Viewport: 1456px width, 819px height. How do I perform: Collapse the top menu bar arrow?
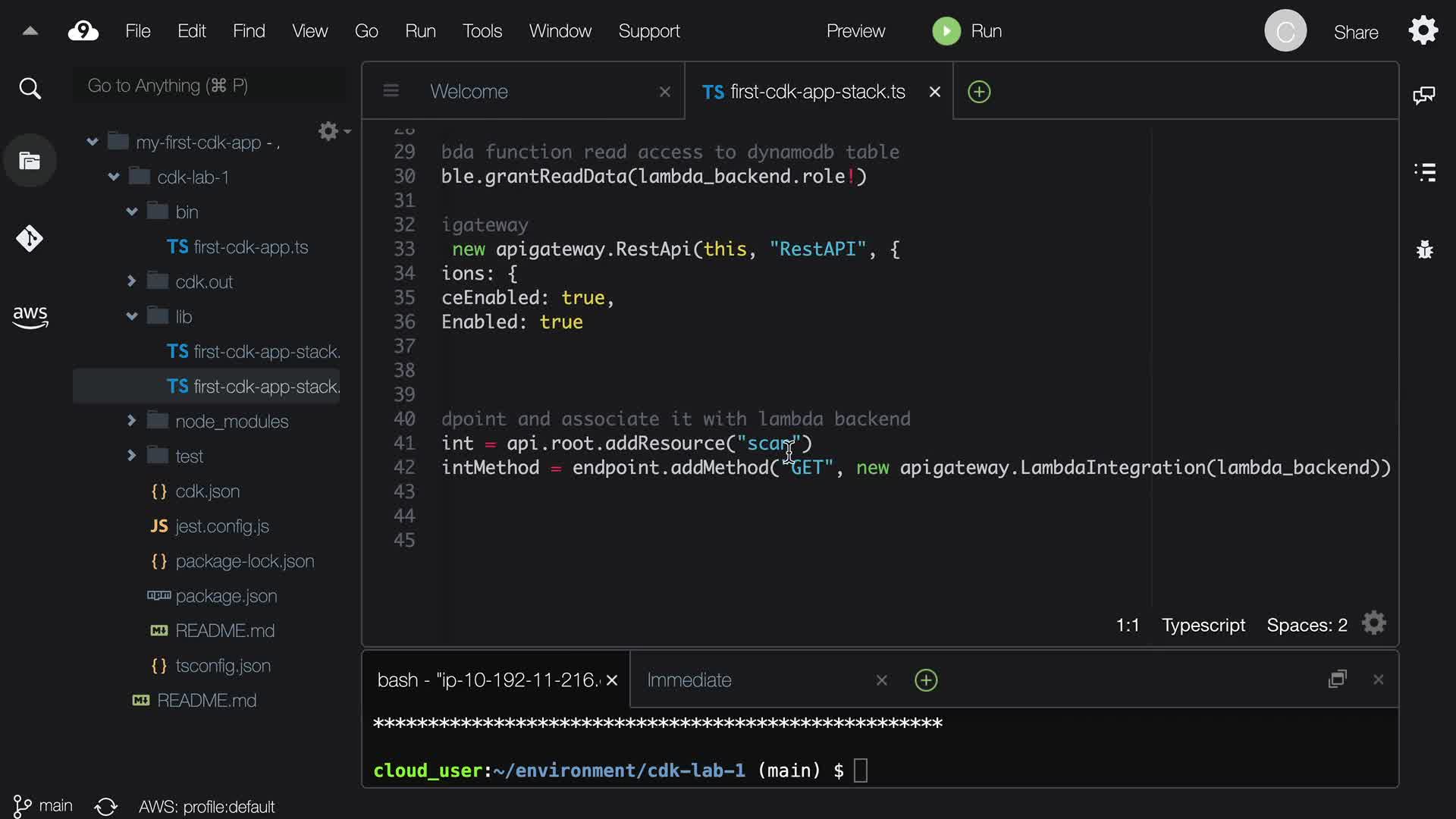pos(30,31)
